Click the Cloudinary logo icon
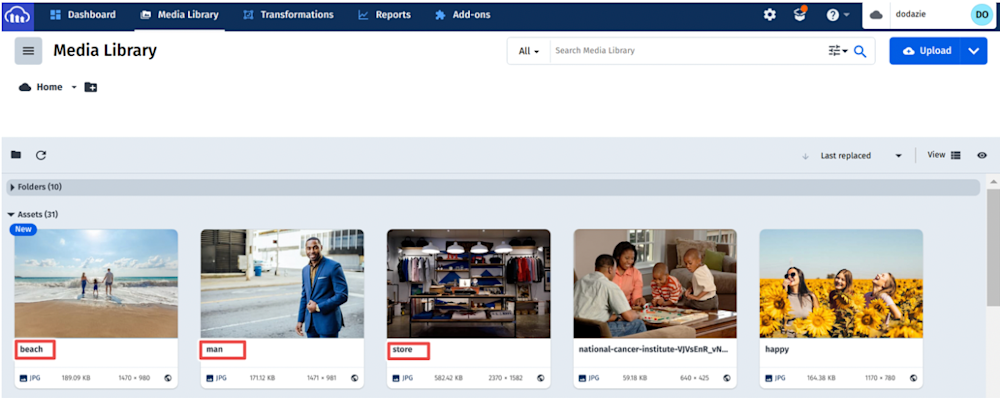1000x402 pixels. pos(18,15)
